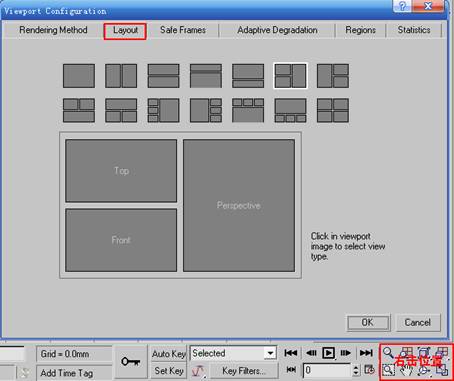This screenshot has height=381, width=454.
Task: Pick layout: three small left, one large right
Action: click(163, 110)
